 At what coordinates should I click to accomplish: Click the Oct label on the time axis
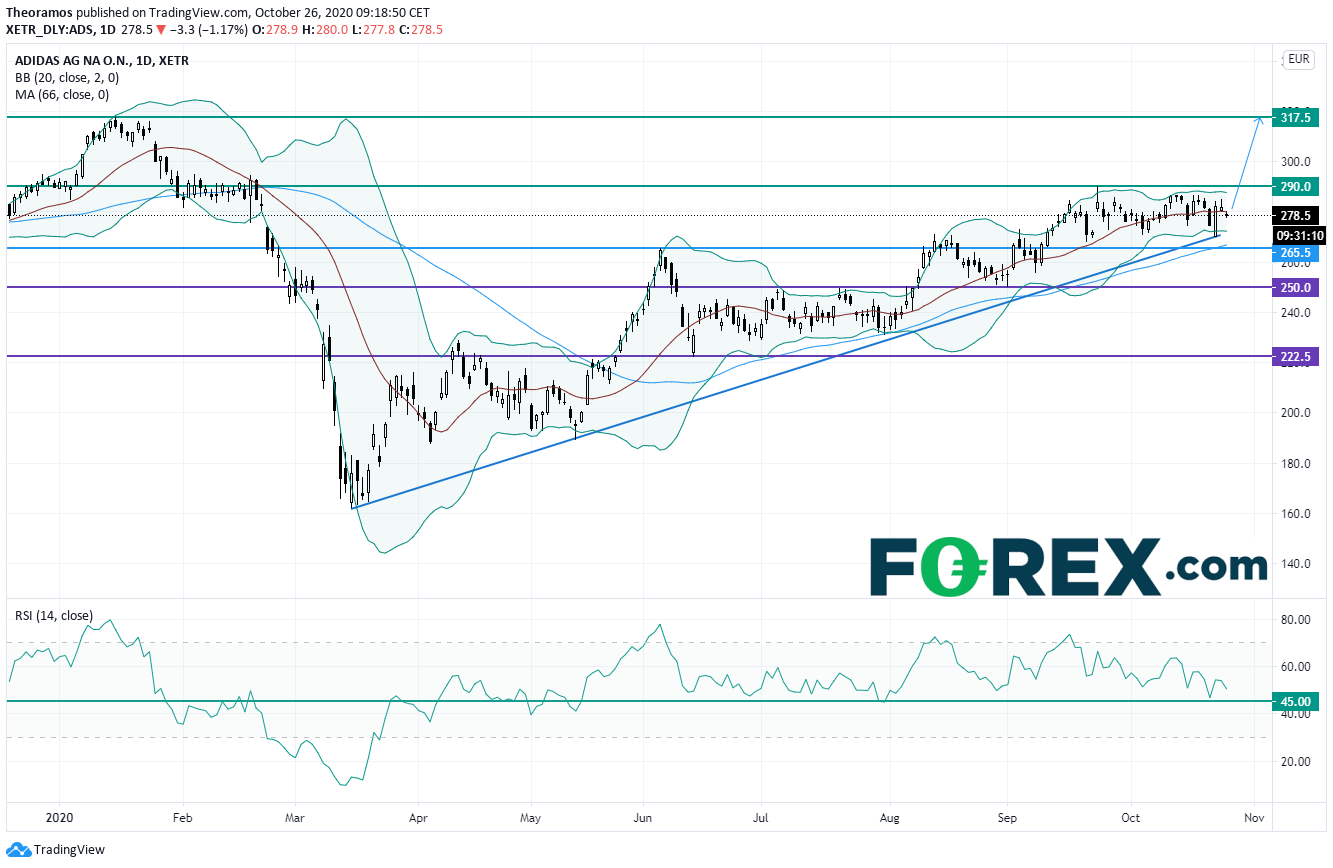[1131, 817]
